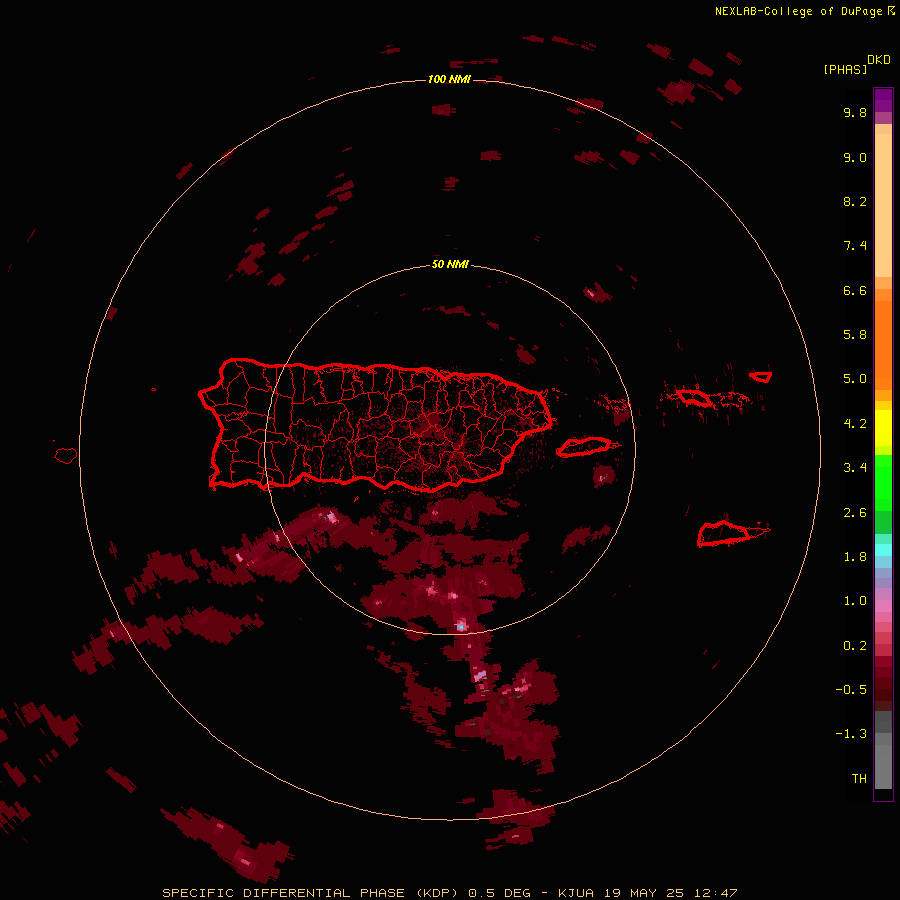The image size is (900, 900).
Task: Click the Specific Differential Phase caption at the bottom
Action: coord(449,893)
